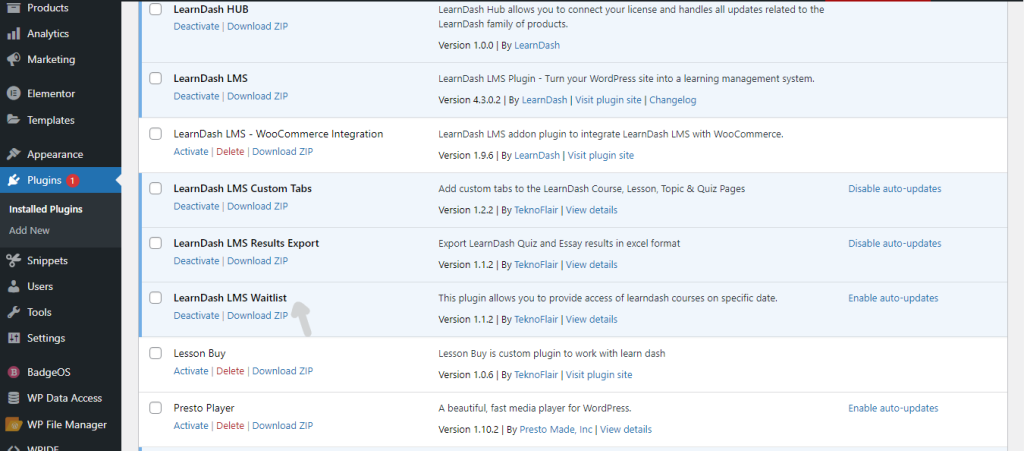The width and height of the screenshot is (1024, 451).
Task: Check the Presto Player checkbox
Action: coord(155,408)
